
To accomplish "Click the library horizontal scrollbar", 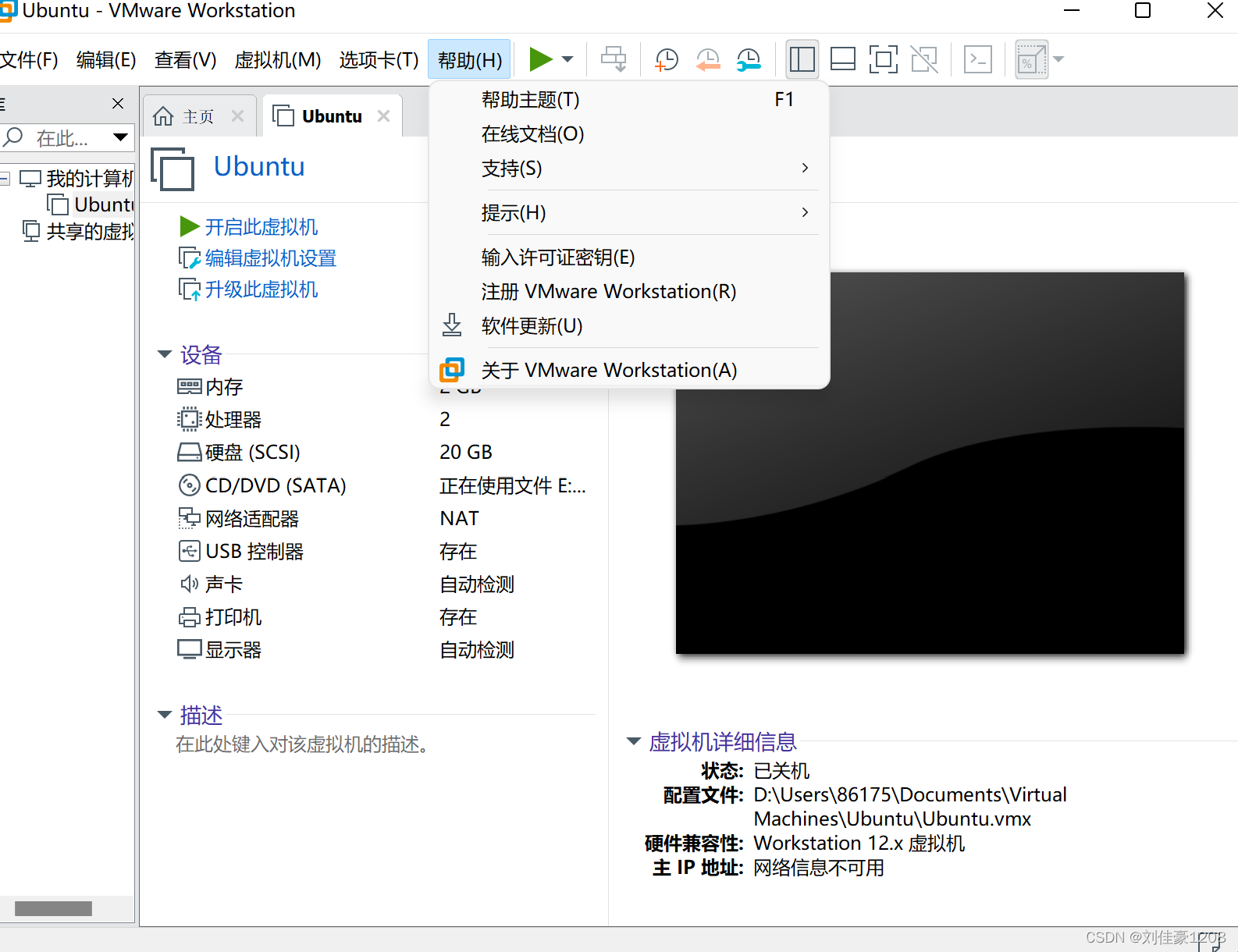I will (53, 908).
